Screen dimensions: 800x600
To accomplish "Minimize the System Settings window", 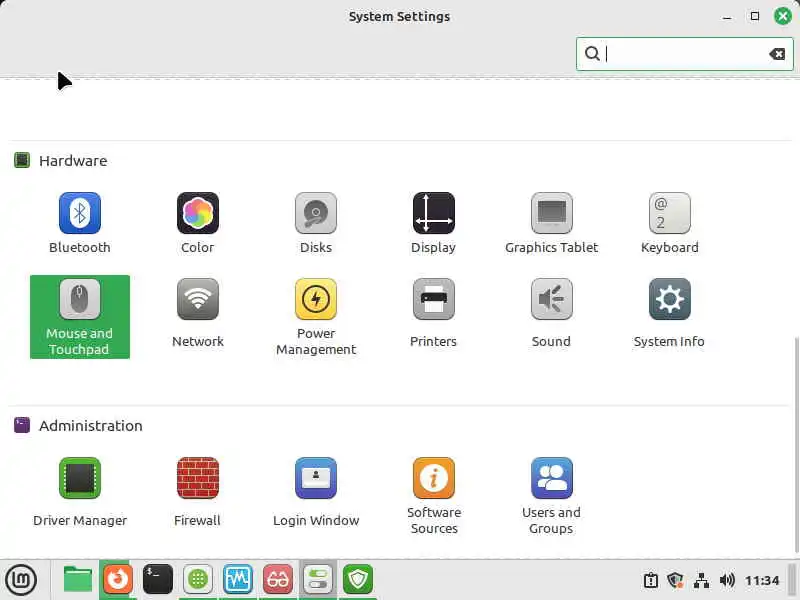I will (x=727, y=16).
